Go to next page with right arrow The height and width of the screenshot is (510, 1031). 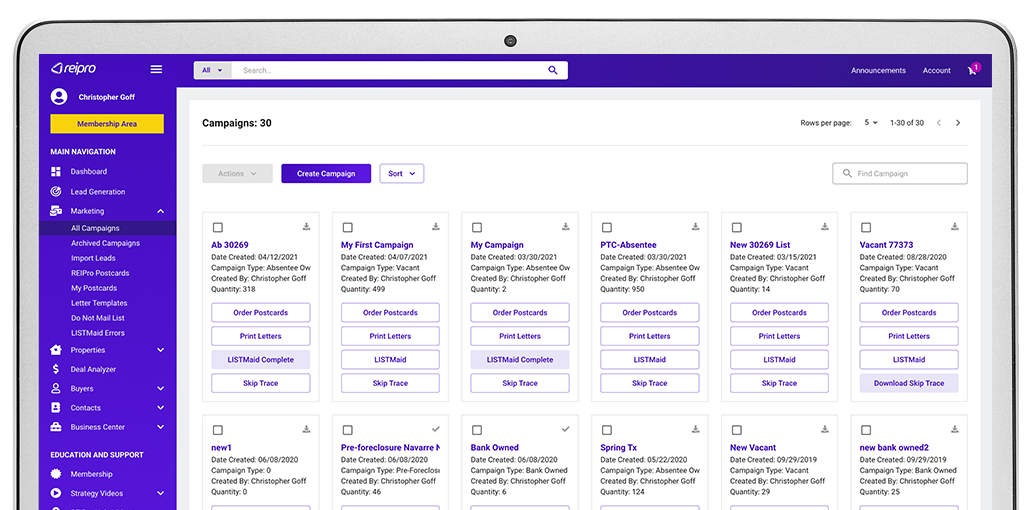point(958,123)
